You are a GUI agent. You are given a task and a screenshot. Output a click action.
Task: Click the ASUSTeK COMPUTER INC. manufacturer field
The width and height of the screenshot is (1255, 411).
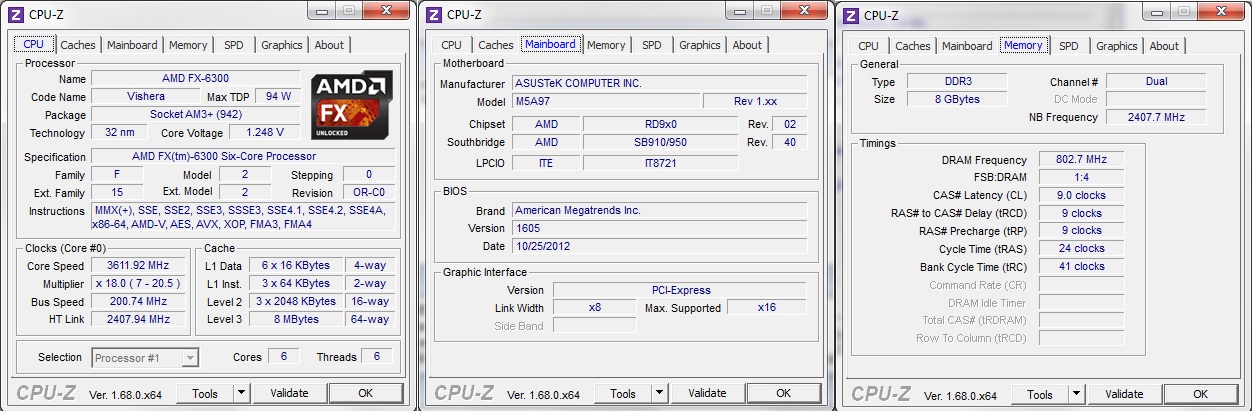tap(659, 84)
